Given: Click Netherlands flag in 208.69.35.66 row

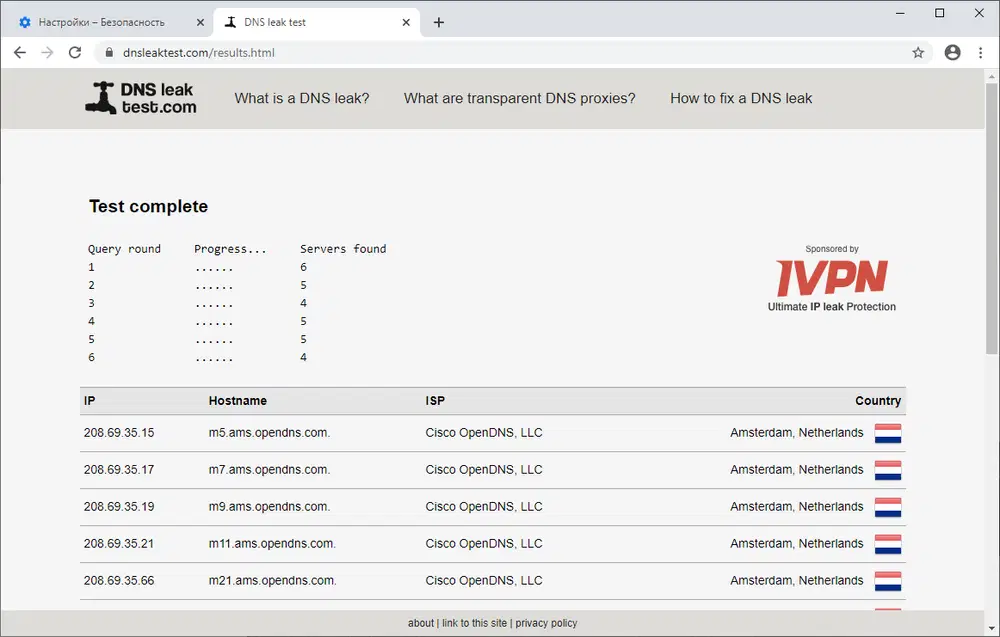Looking at the screenshot, I should click(x=888, y=582).
